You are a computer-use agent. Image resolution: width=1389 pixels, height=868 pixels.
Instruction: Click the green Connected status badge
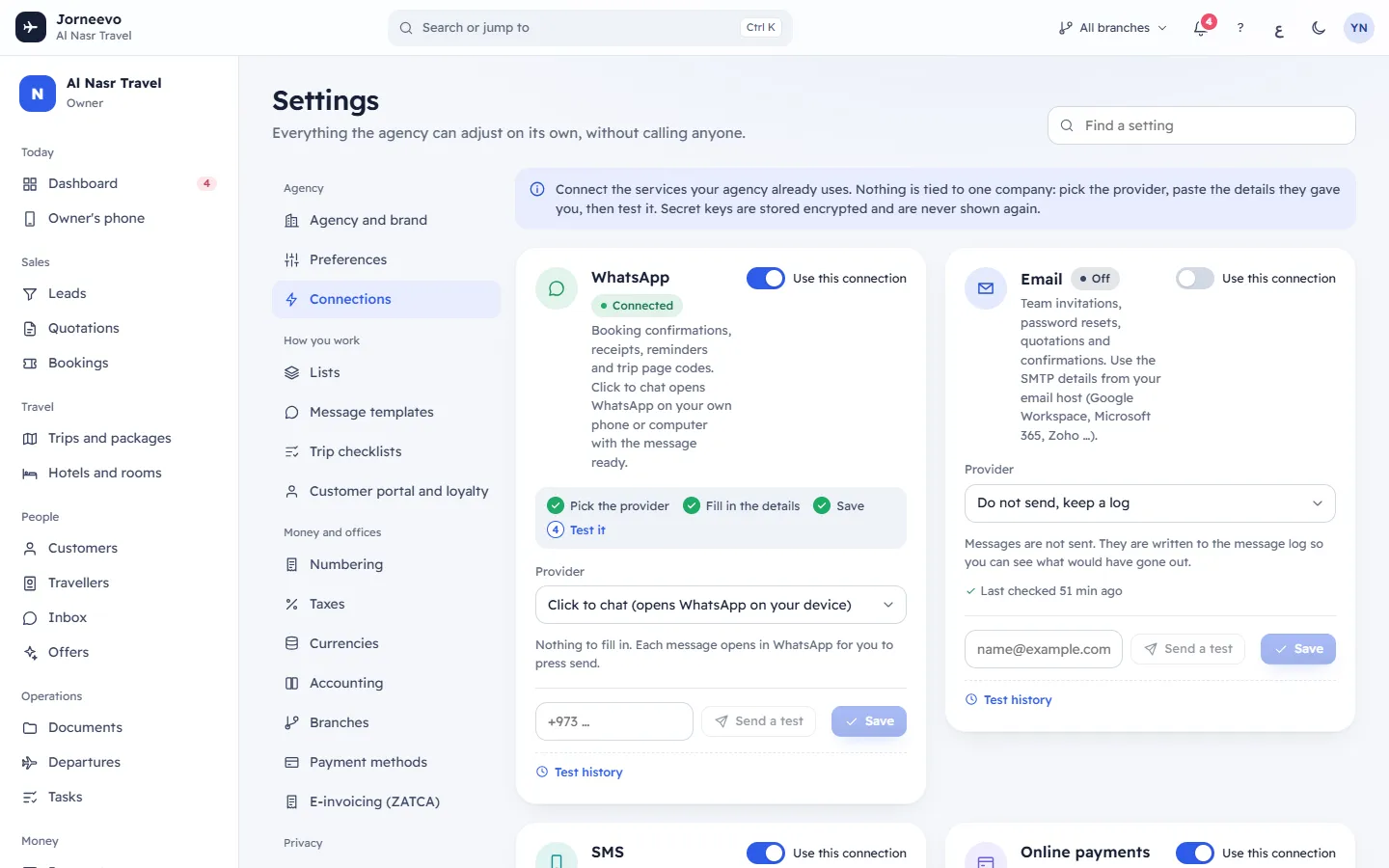pos(637,306)
